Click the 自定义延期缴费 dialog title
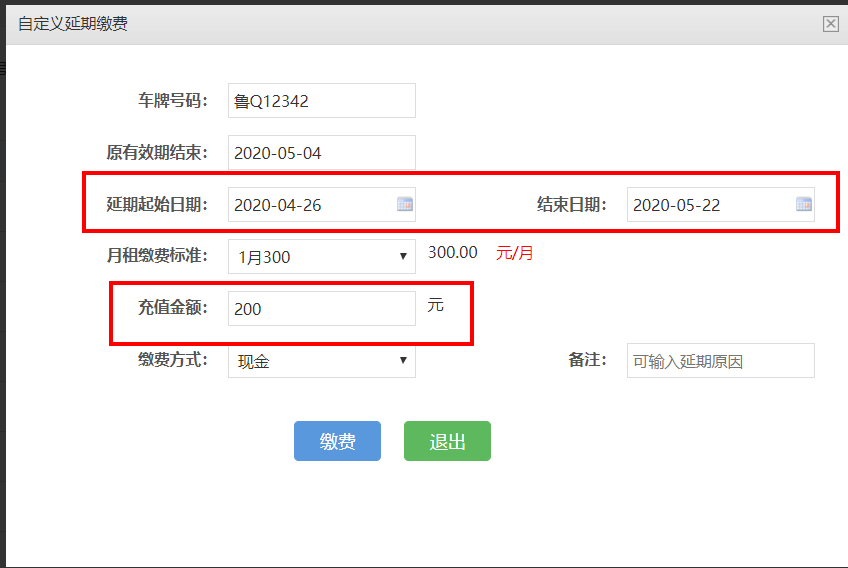 [x=73, y=24]
